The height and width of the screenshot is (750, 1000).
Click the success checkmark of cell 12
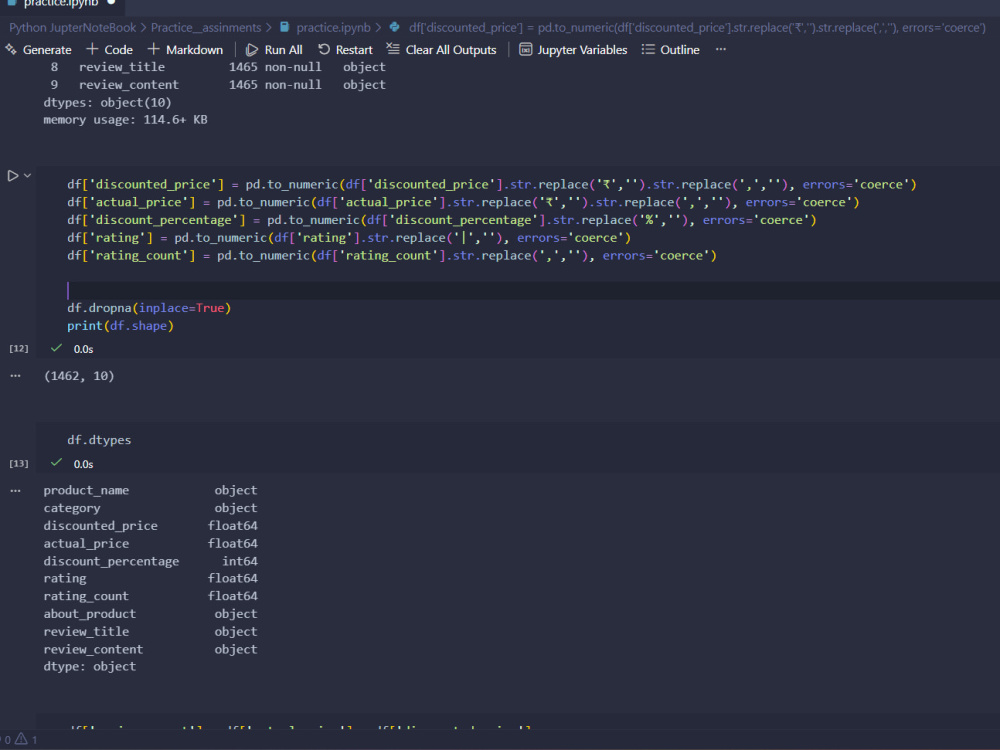pyautogui.click(x=56, y=348)
